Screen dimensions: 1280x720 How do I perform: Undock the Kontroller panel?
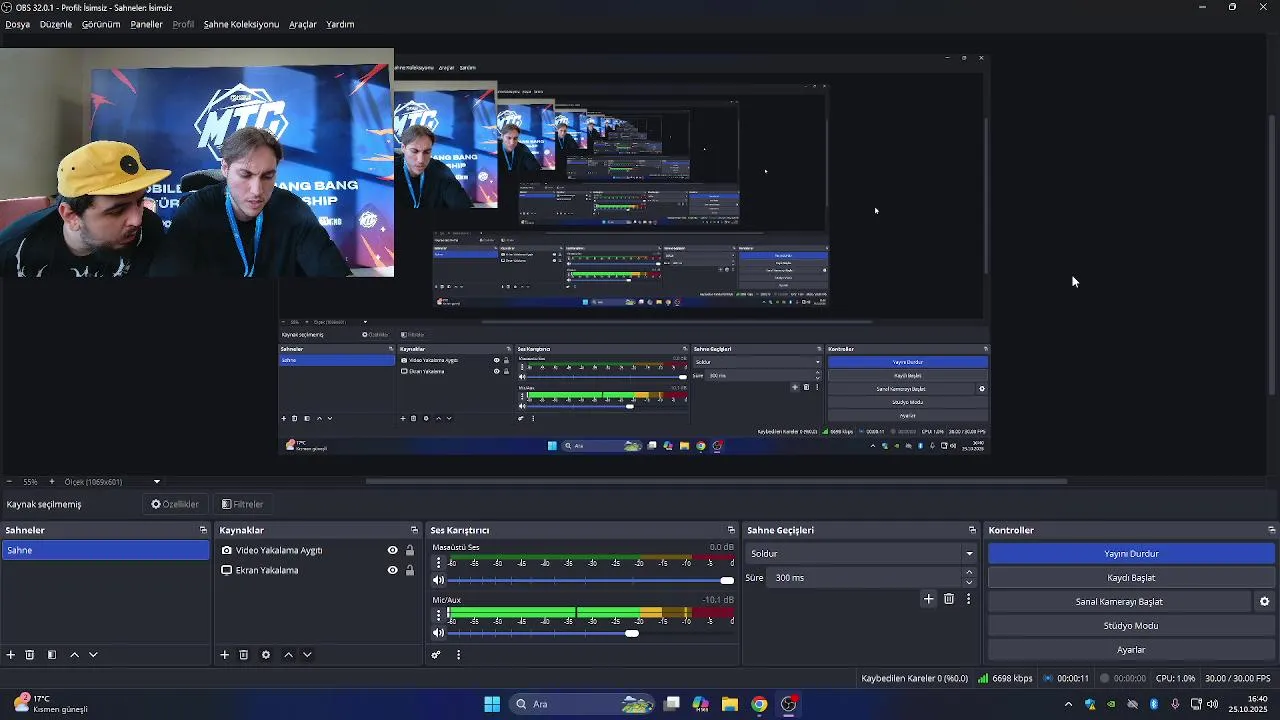tap(1272, 530)
